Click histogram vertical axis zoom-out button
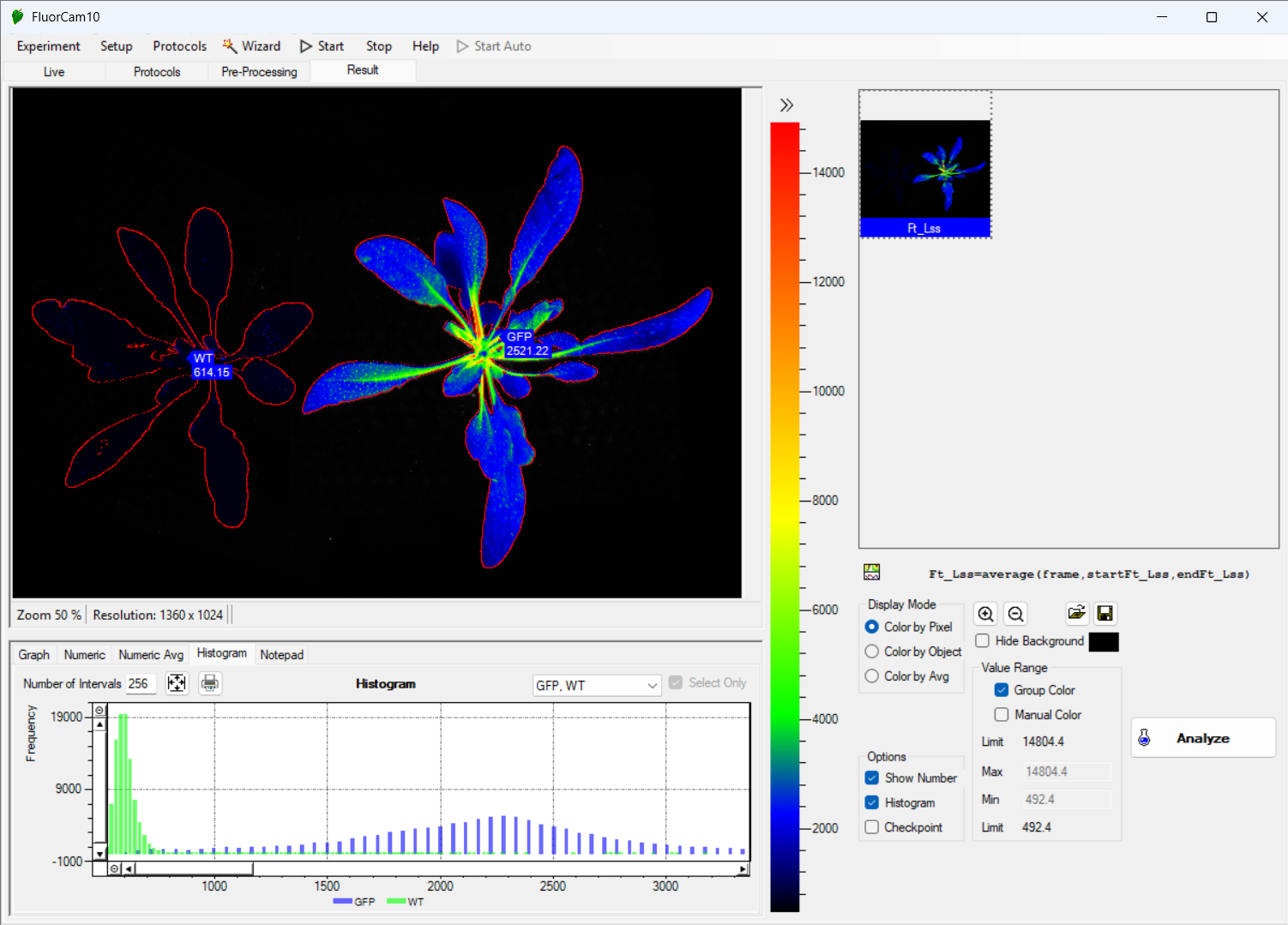This screenshot has width=1288, height=925. click(99, 711)
